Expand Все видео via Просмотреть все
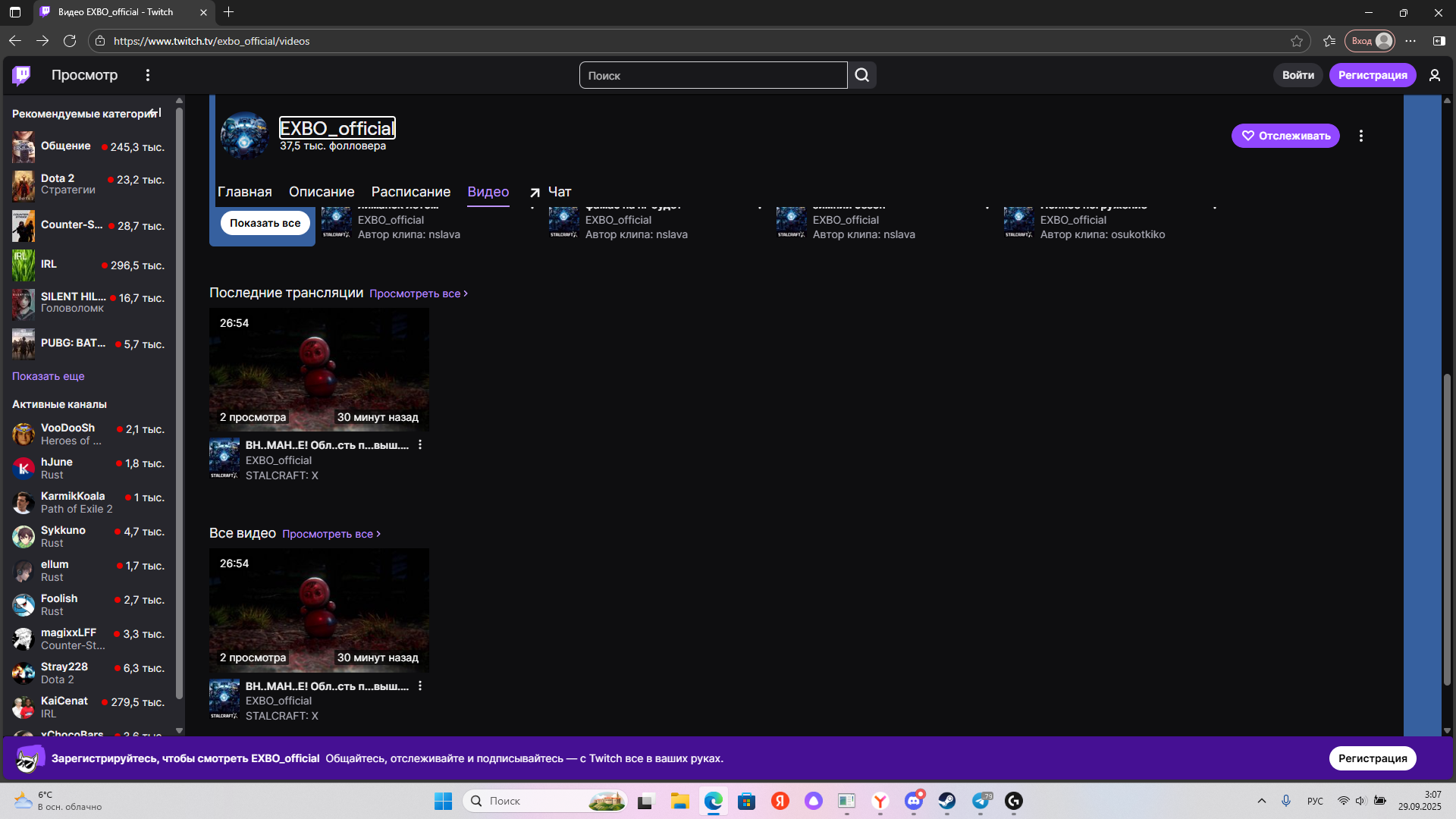 331,534
